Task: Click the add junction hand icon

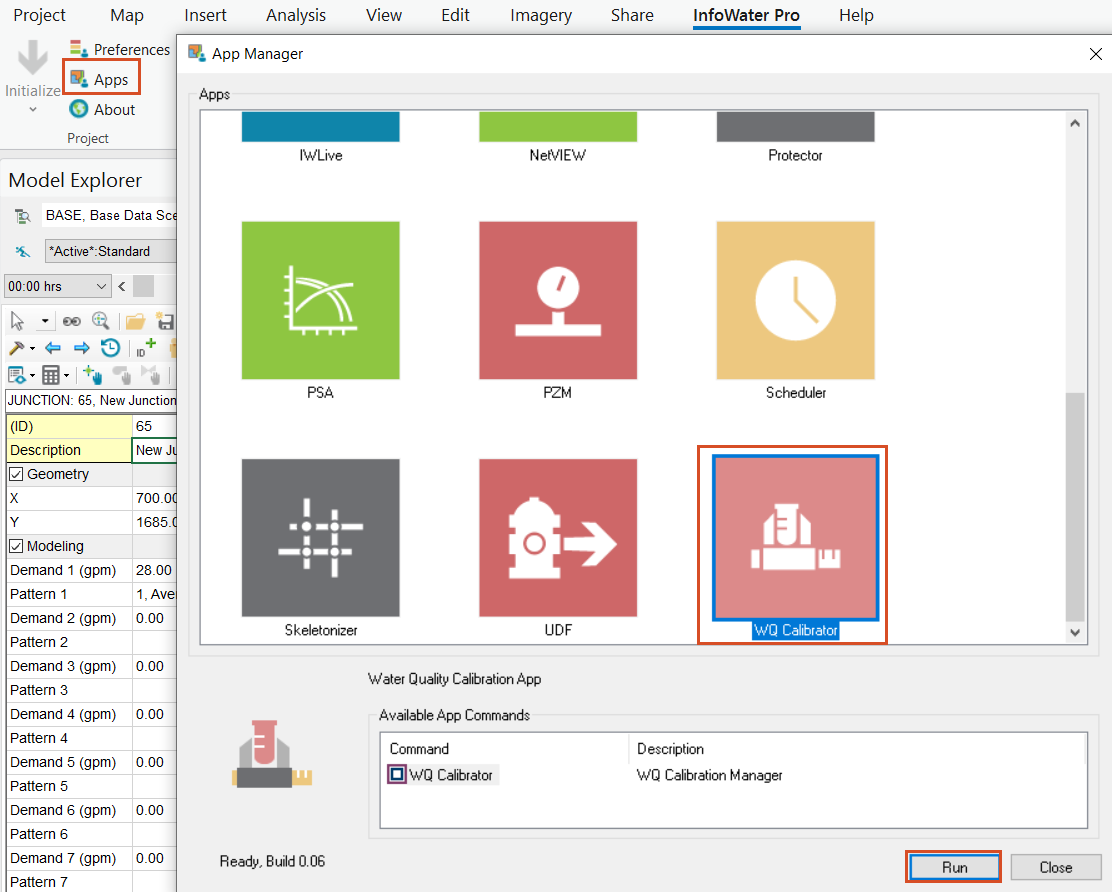Action: point(93,374)
